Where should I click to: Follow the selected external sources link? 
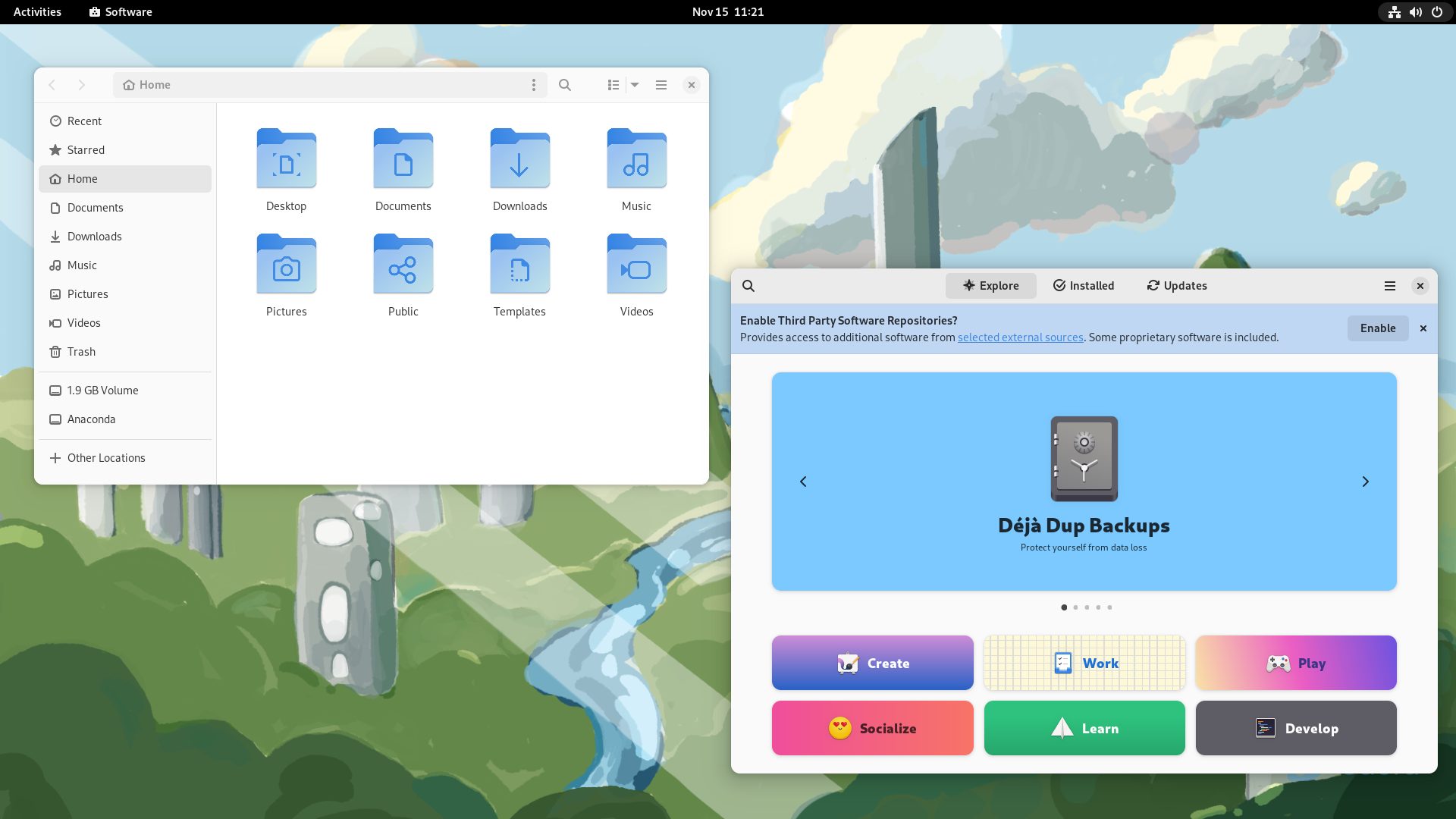[x=1020, y=337]
